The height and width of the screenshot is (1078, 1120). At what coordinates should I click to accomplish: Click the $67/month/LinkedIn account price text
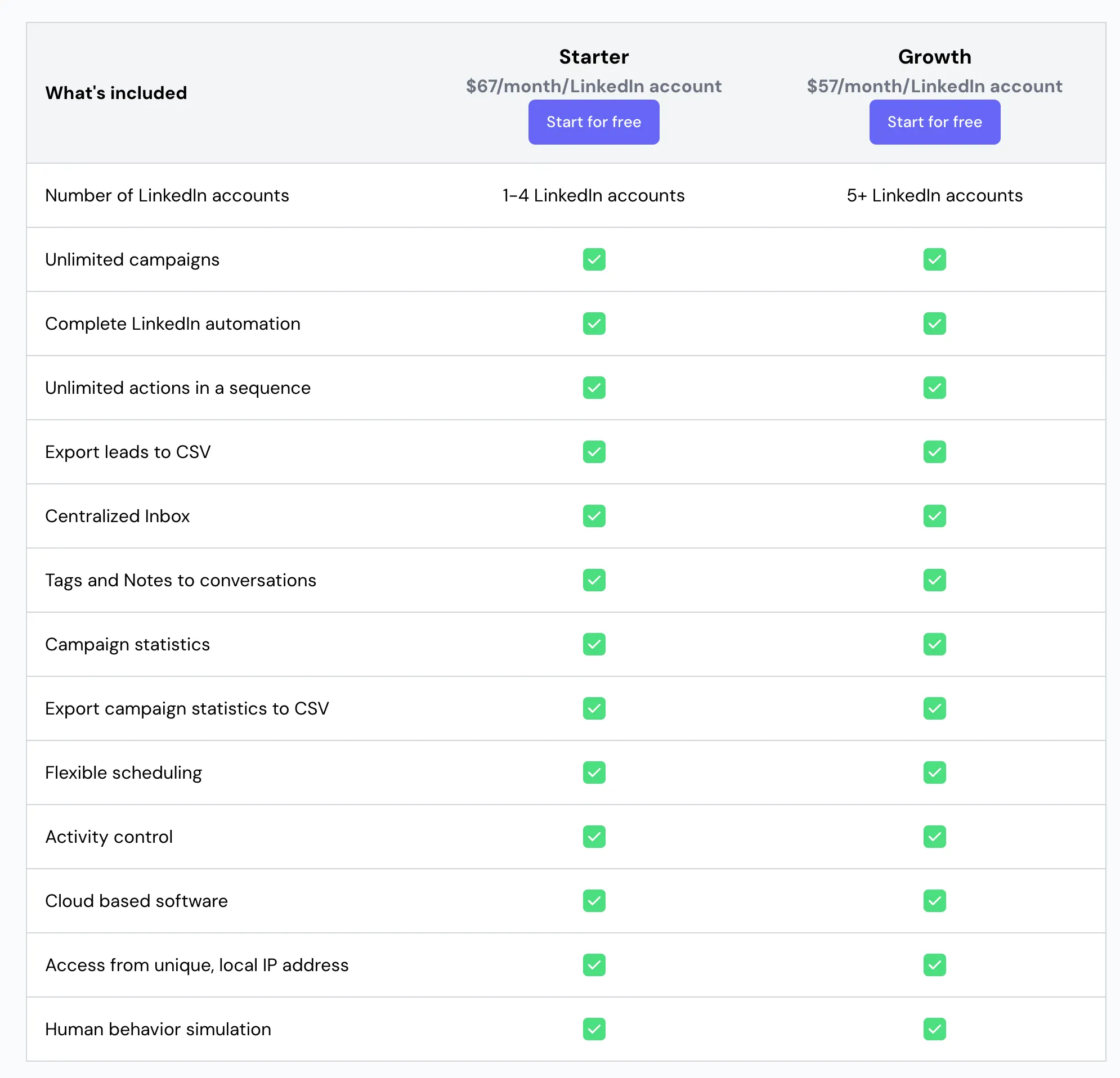pyautogui.click(x=593, y=86)
